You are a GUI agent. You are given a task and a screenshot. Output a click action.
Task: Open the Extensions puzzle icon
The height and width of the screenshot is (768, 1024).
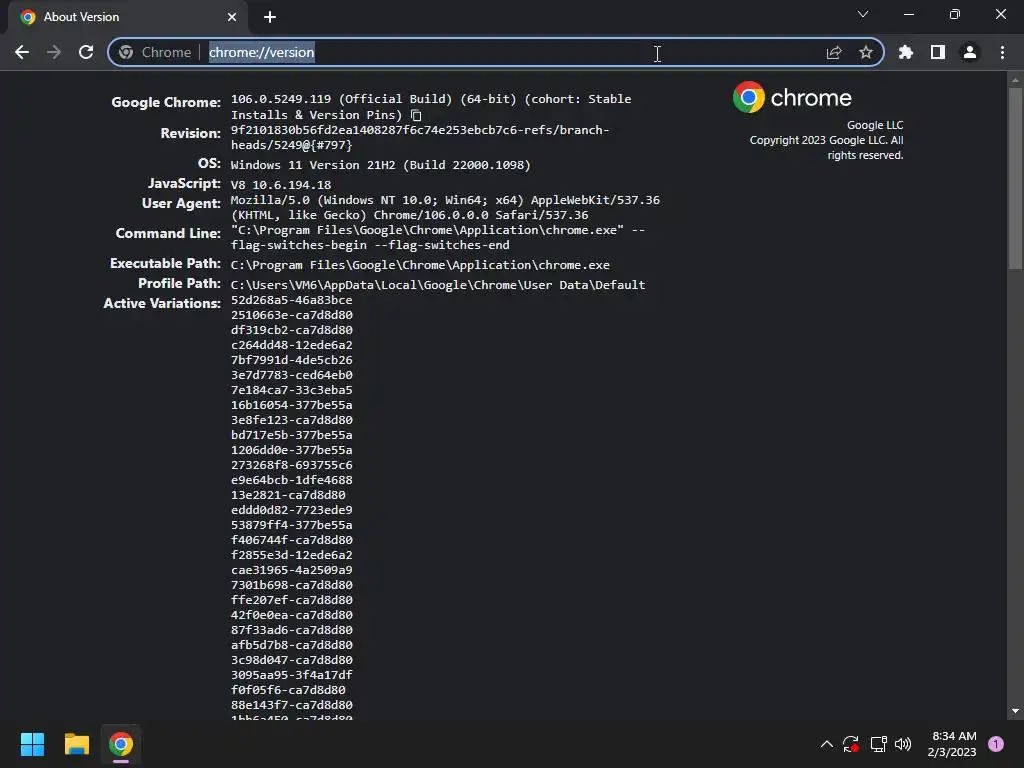pos(906,52)
